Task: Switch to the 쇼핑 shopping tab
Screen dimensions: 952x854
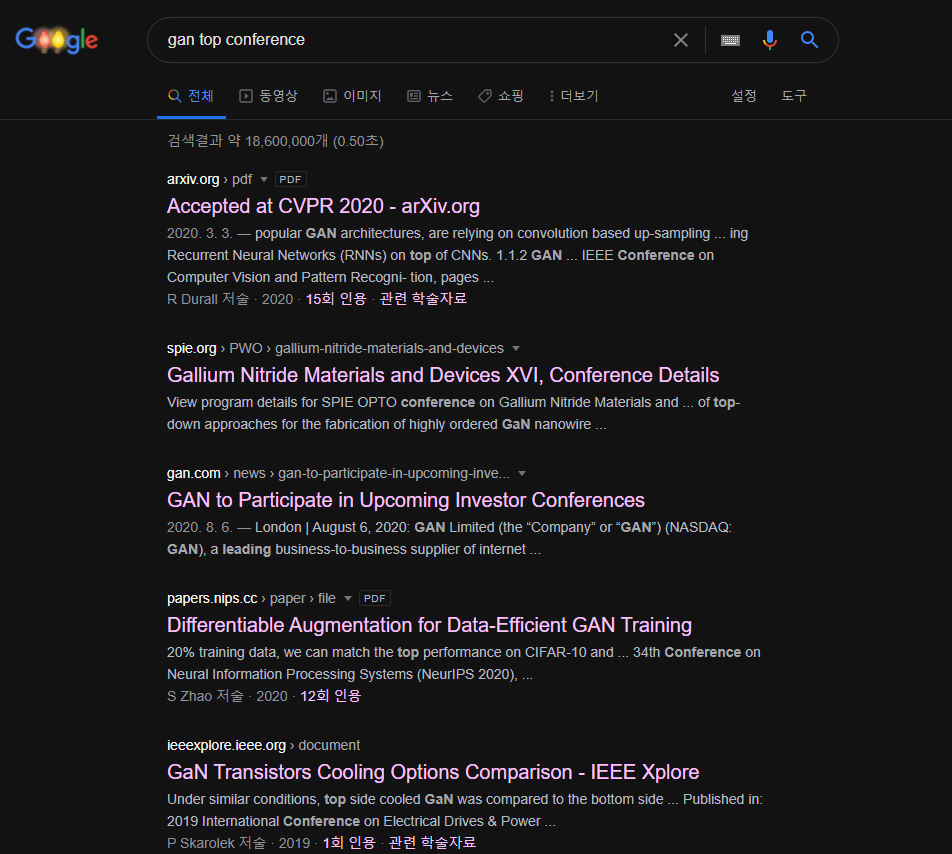Action: click(x=501, y=96)
